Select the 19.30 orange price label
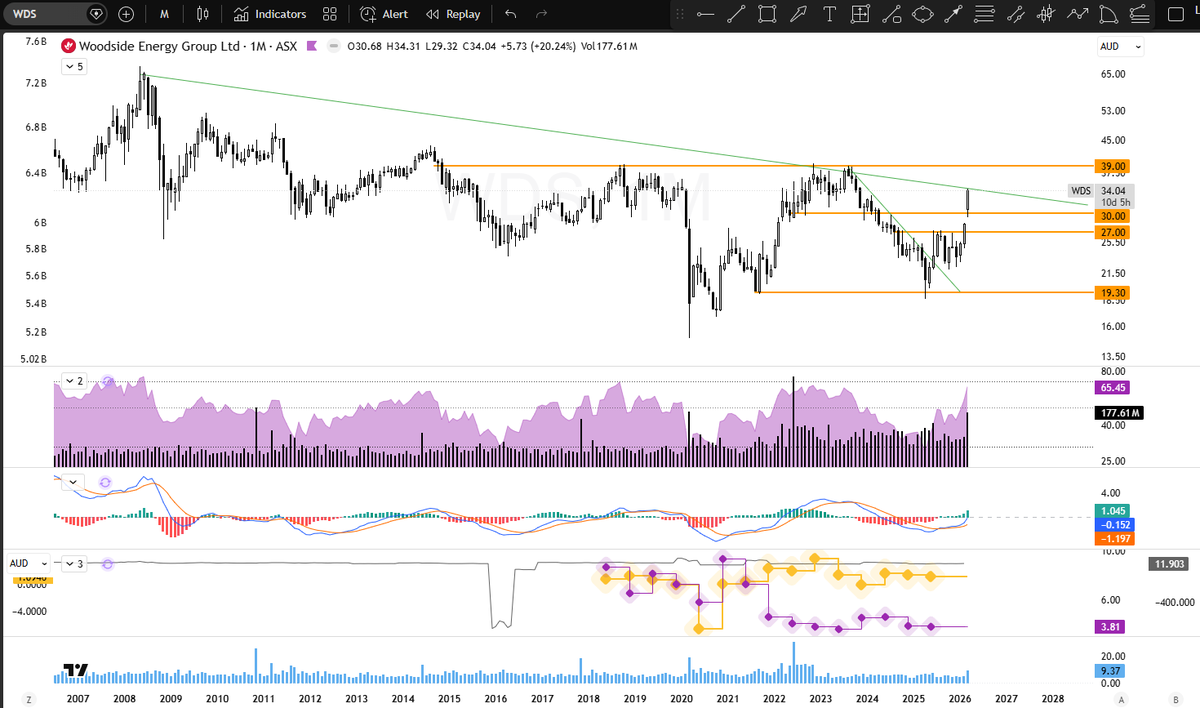Viewport: 1200px width, 708px height. click(x=1114, y=293)
